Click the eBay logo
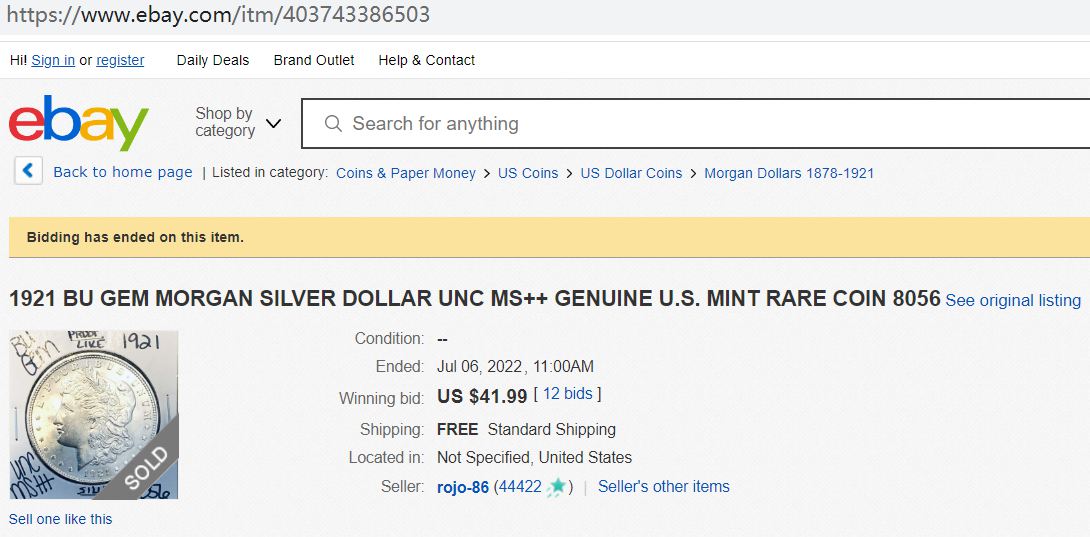This screenshot has width=1090, height=537. point(78,123)
